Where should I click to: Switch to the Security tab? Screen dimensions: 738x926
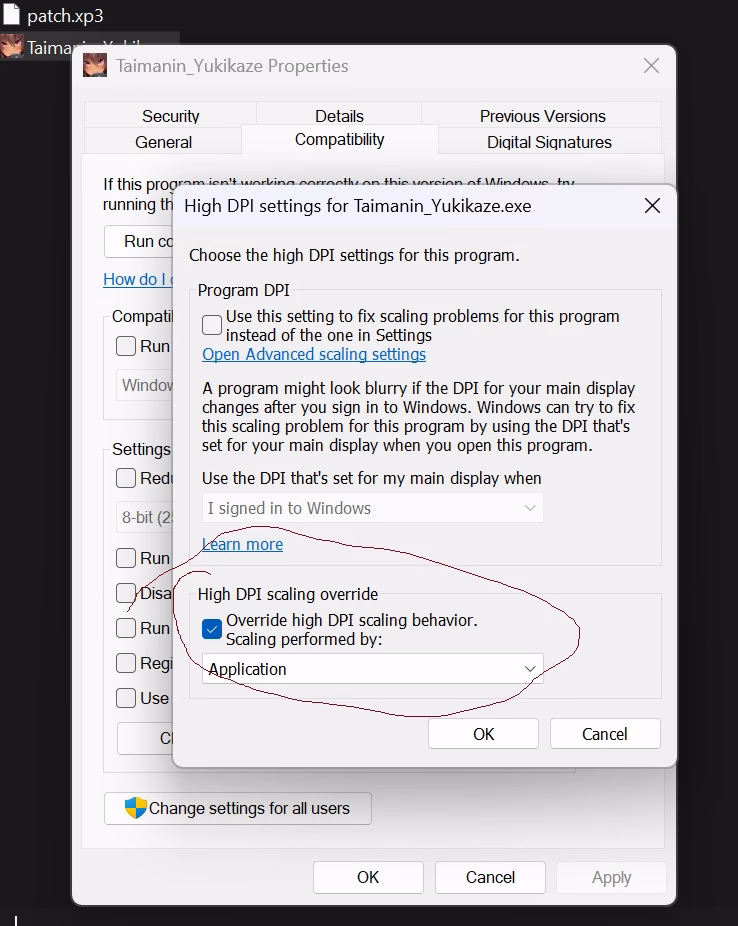pos(170,116)
